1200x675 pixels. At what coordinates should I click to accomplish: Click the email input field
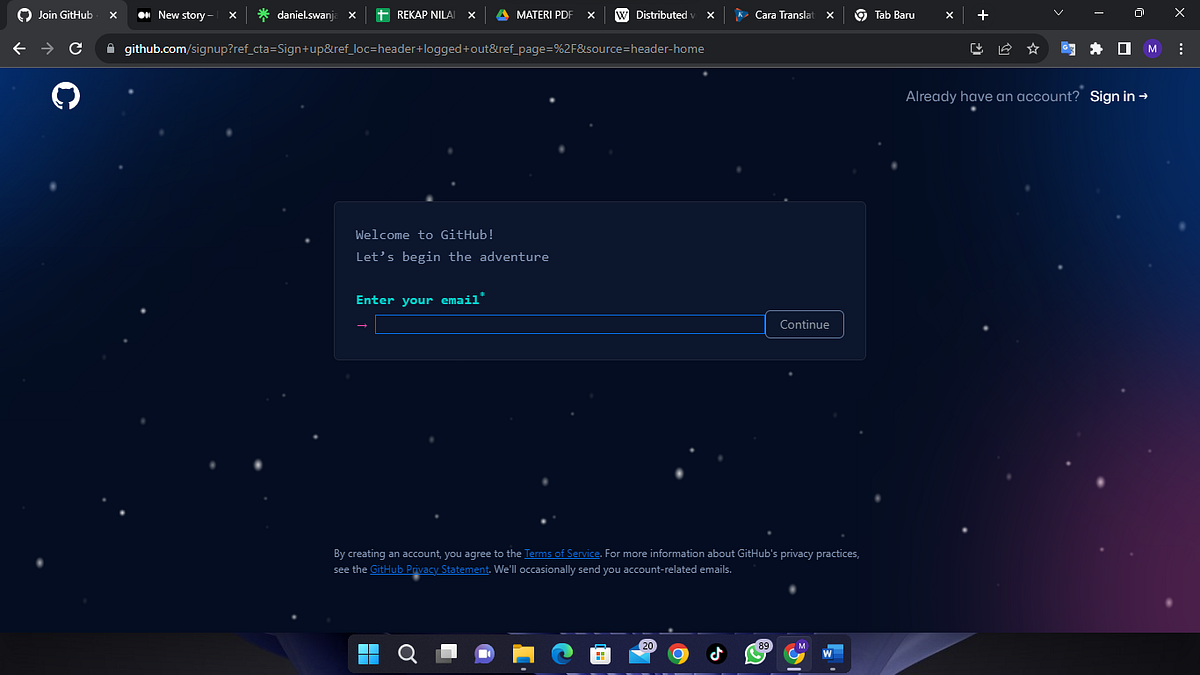tap(569, 324)
